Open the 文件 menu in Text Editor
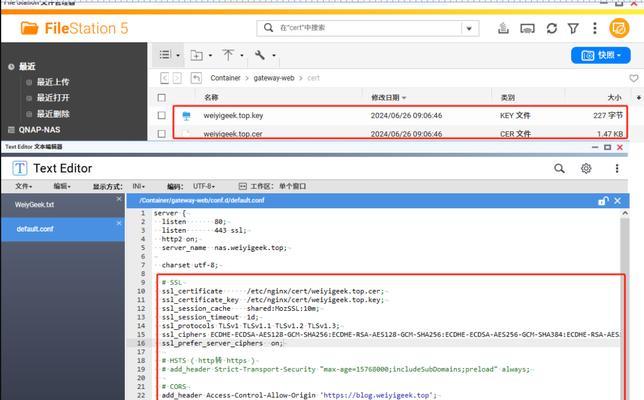Image resolution: width=644 pixels, height=400 pixels. (23, 186)
